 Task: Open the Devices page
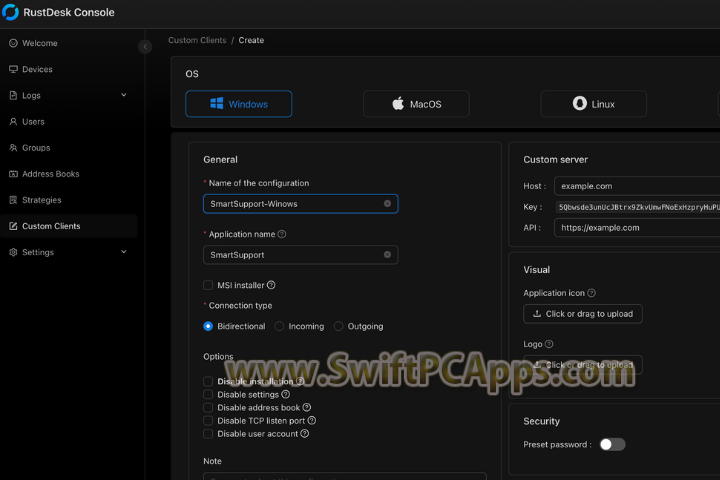pyautogui.click(x=69, y=69)
